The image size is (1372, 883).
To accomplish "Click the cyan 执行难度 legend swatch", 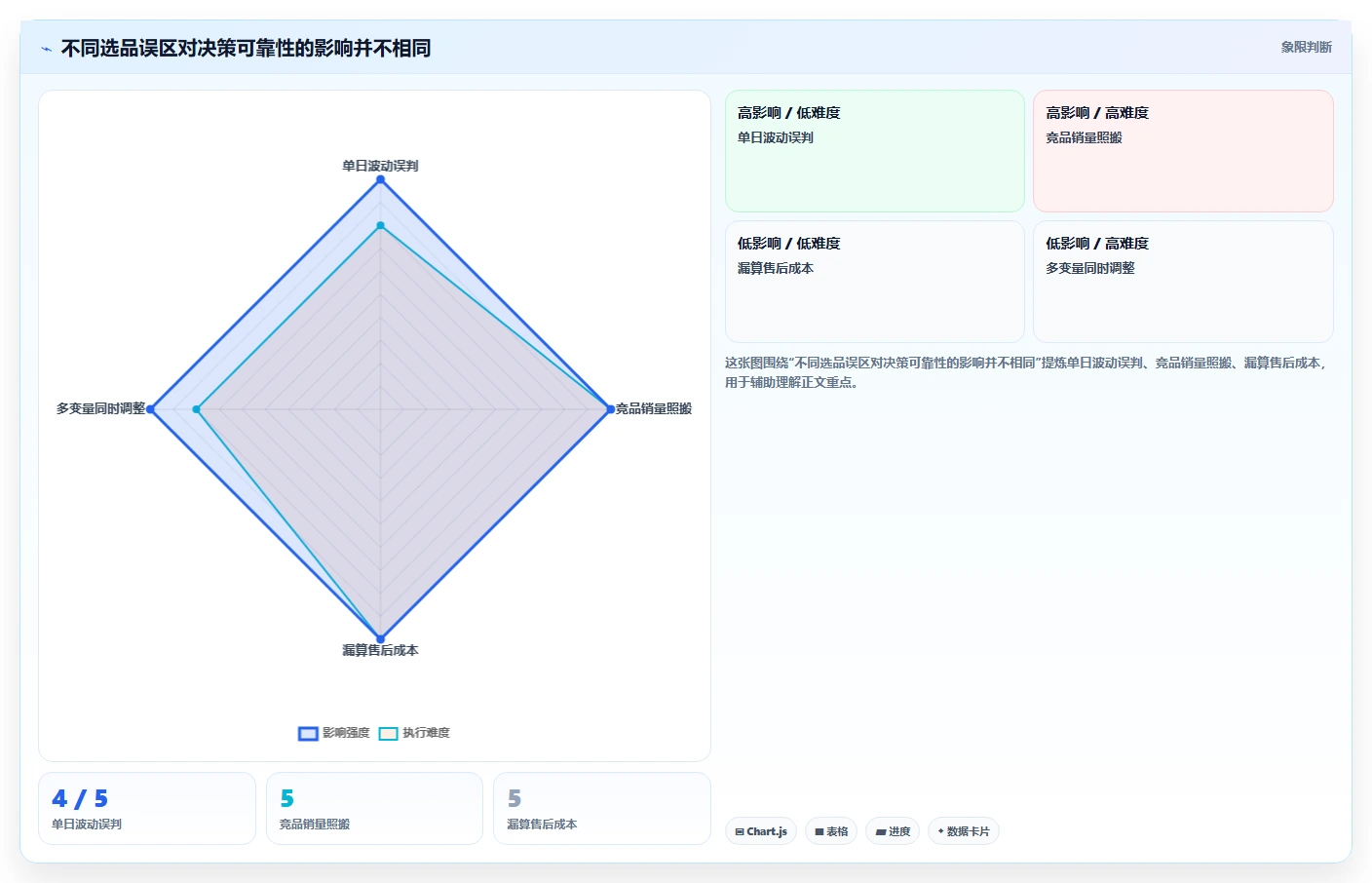I will click(x=388, y=734).
